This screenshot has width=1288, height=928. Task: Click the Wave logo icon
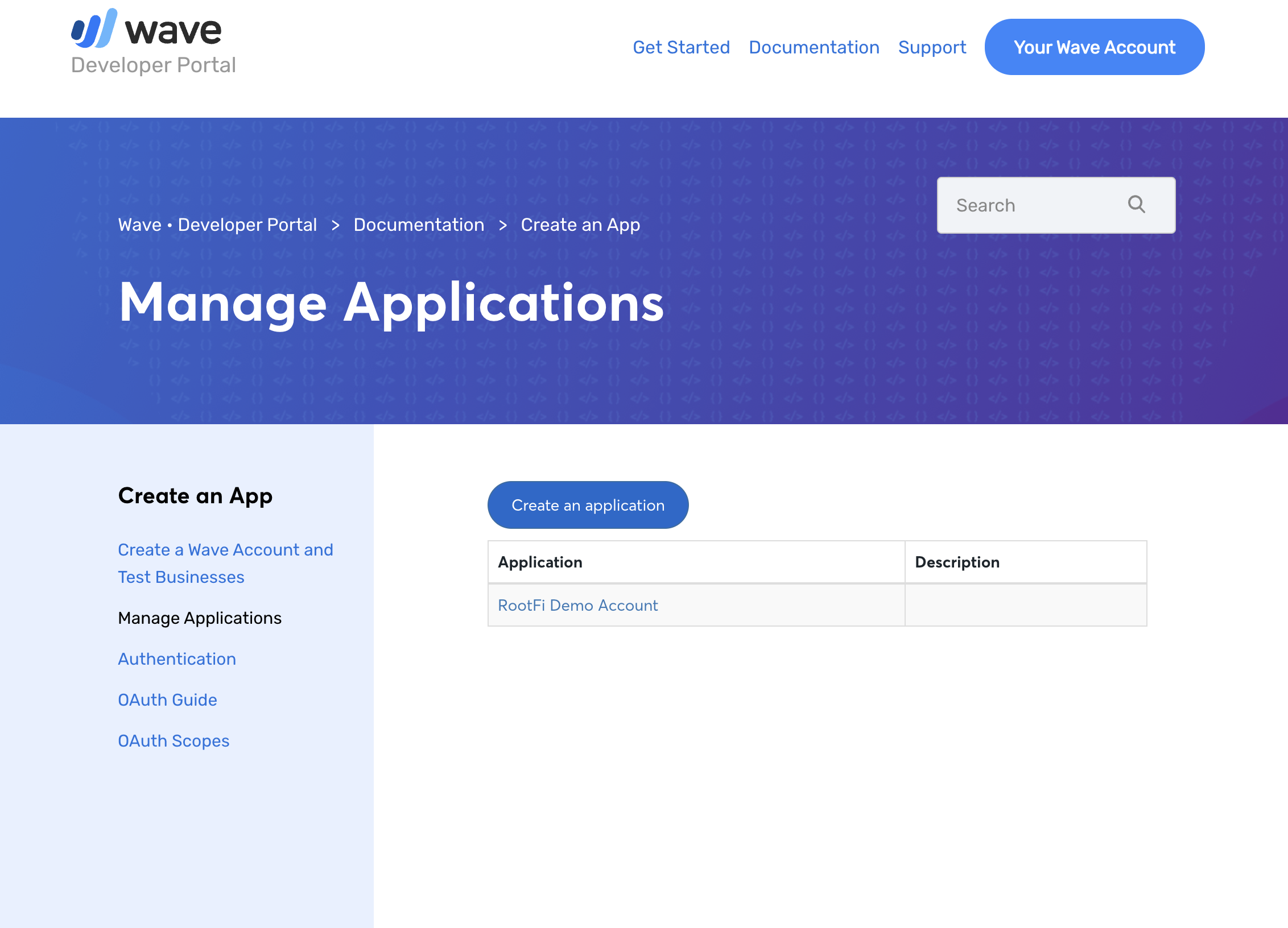(94, 28)
